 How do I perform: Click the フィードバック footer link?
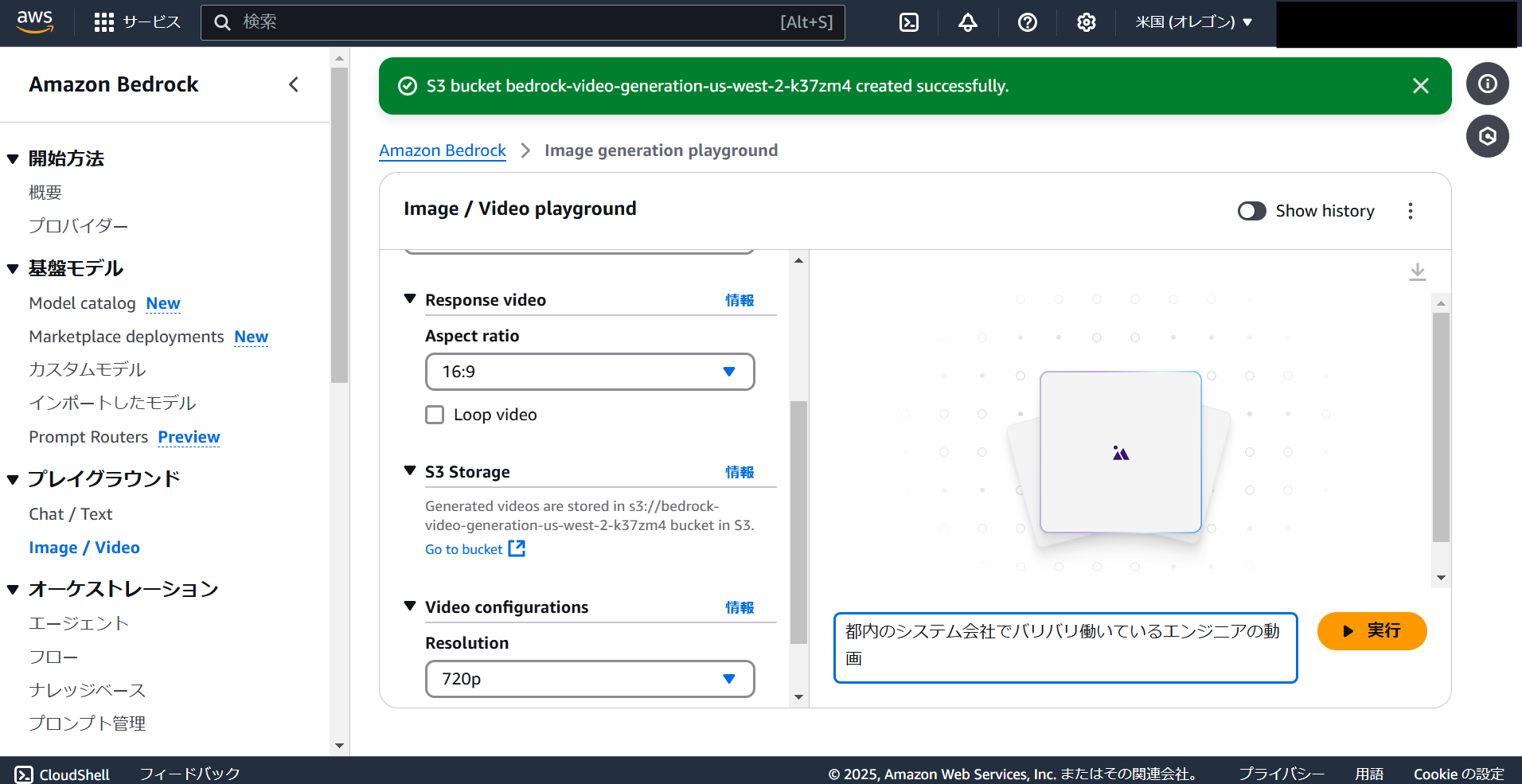tap(189, 774)
